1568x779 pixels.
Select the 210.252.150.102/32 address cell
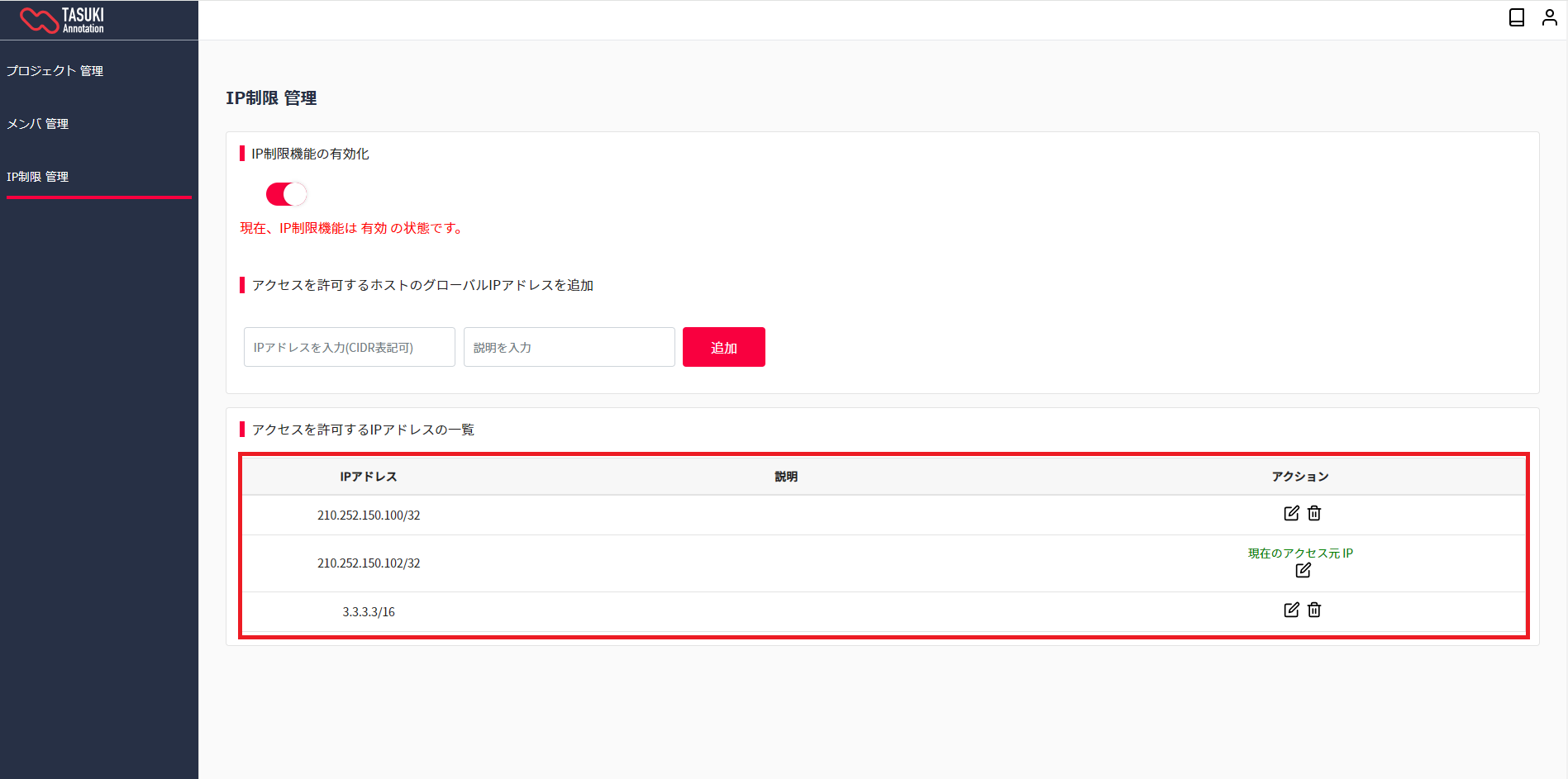coord(369,563)
